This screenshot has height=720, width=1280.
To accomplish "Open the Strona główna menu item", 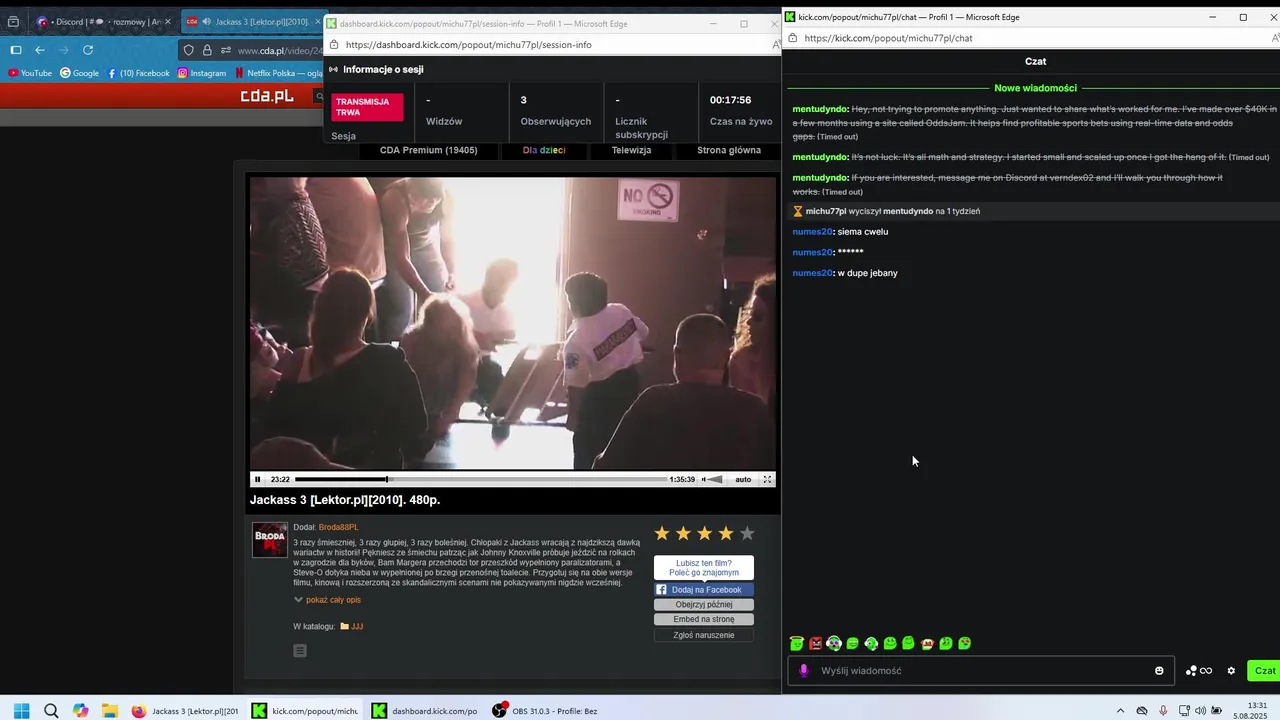I will click(x=729, y=150).
